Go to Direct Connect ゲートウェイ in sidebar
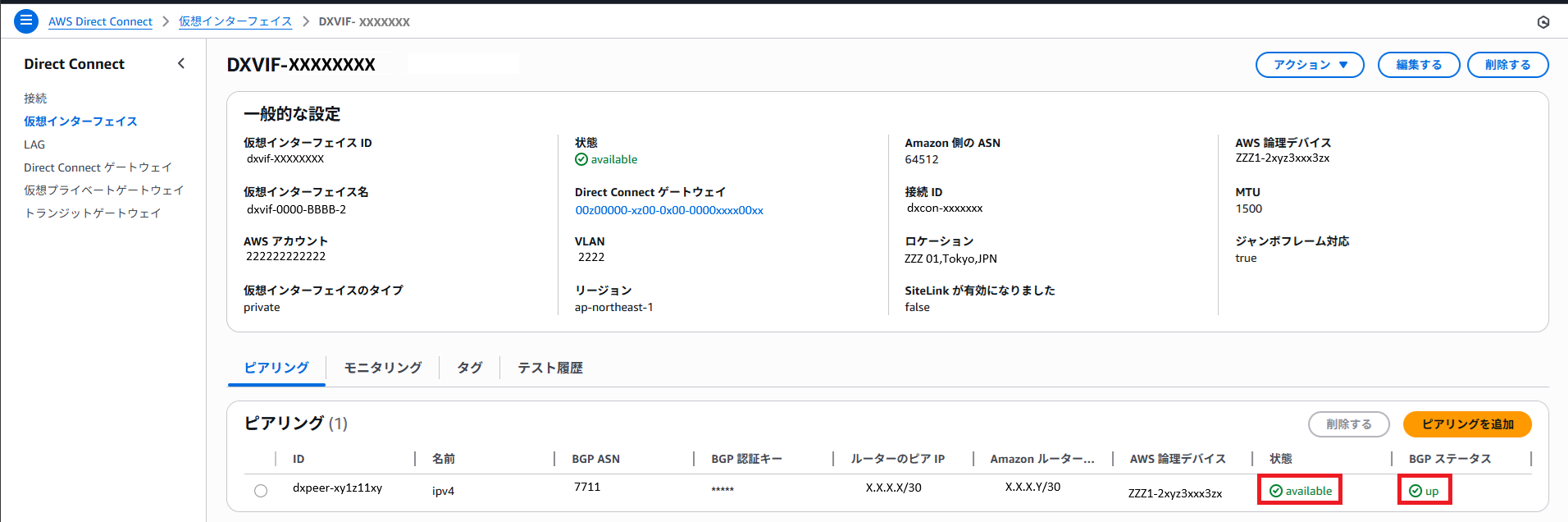Screen dimensions: 1568x522 click(98, 167)
